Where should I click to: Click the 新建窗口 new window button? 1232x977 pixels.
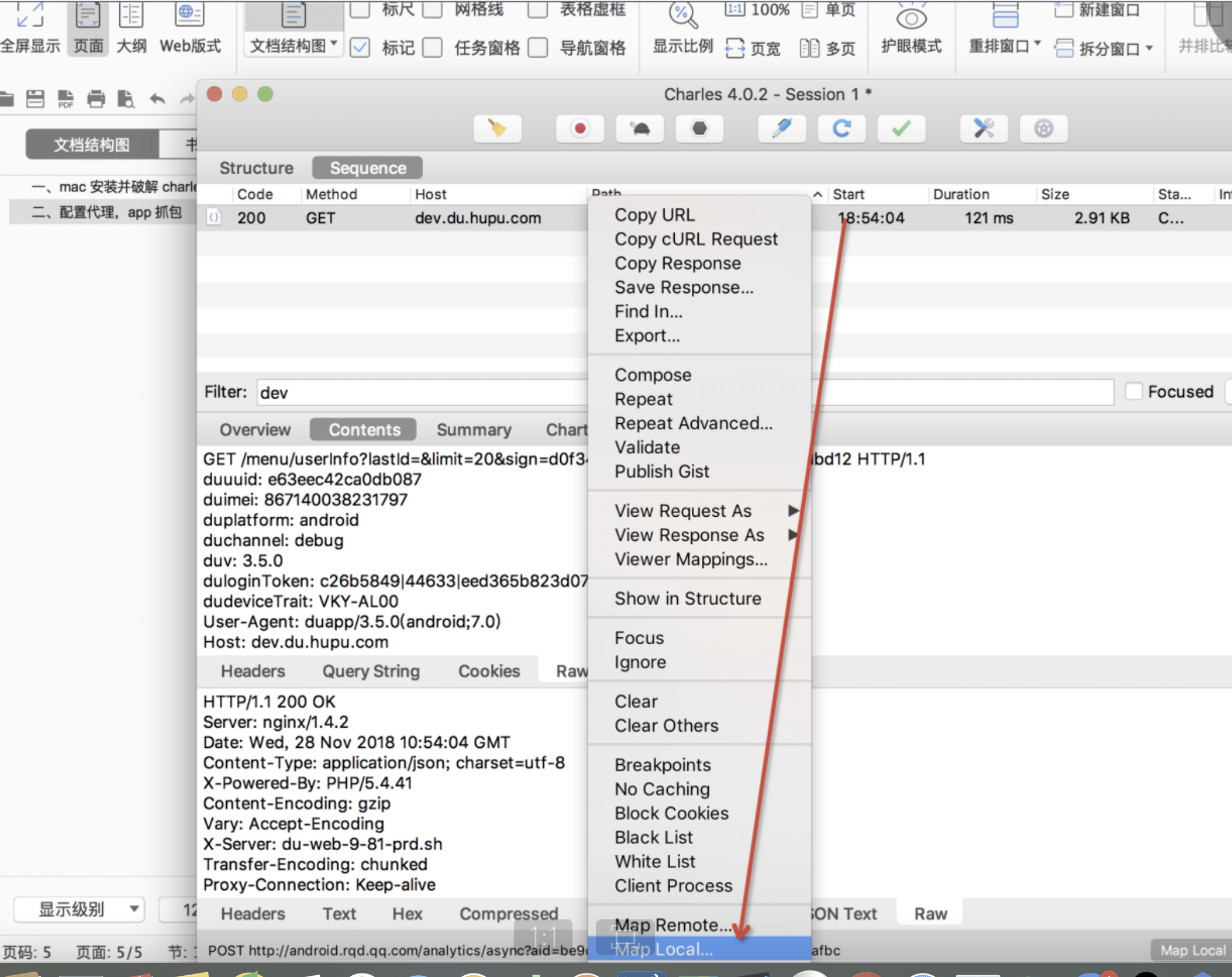[1098, 9]
